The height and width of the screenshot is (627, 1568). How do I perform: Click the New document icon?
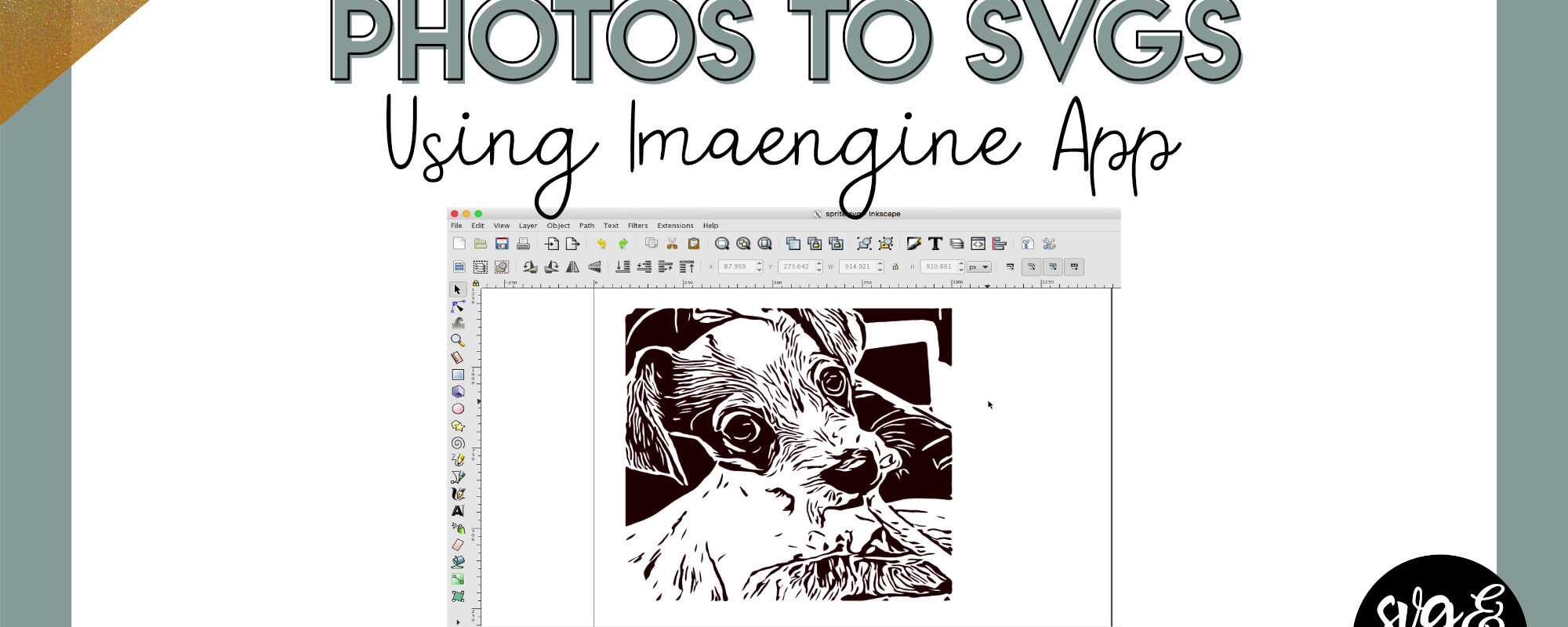[459, 244]
